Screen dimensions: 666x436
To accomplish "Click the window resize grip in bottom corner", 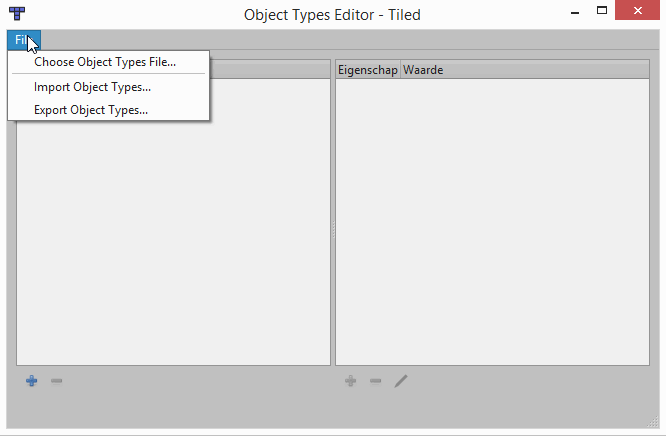I will [x=652, y=424].
